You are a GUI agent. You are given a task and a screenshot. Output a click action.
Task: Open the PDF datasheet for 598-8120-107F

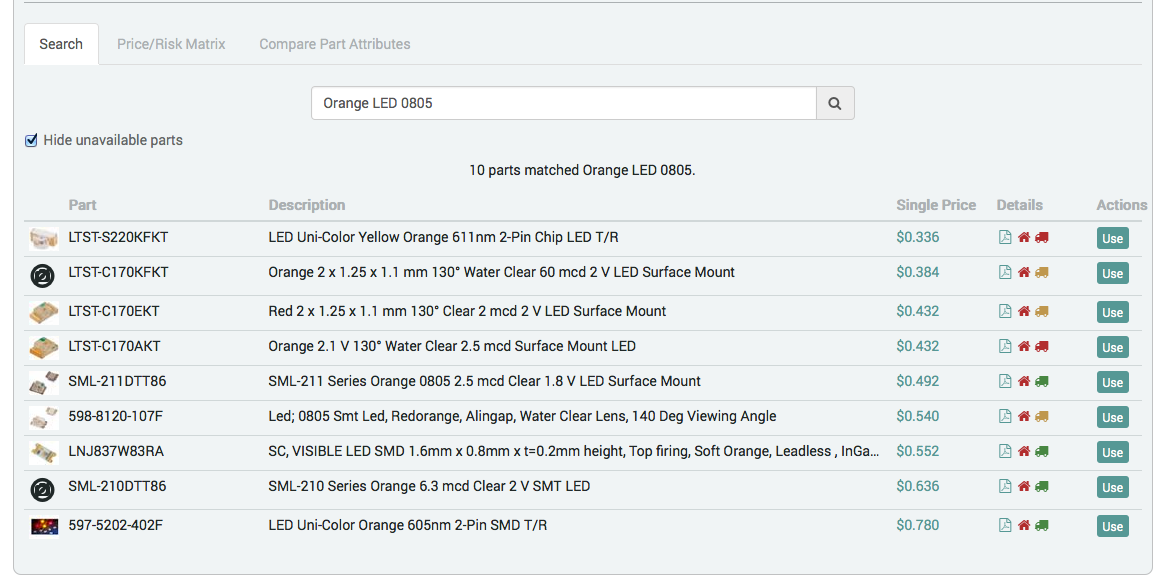click(1005, 416)
